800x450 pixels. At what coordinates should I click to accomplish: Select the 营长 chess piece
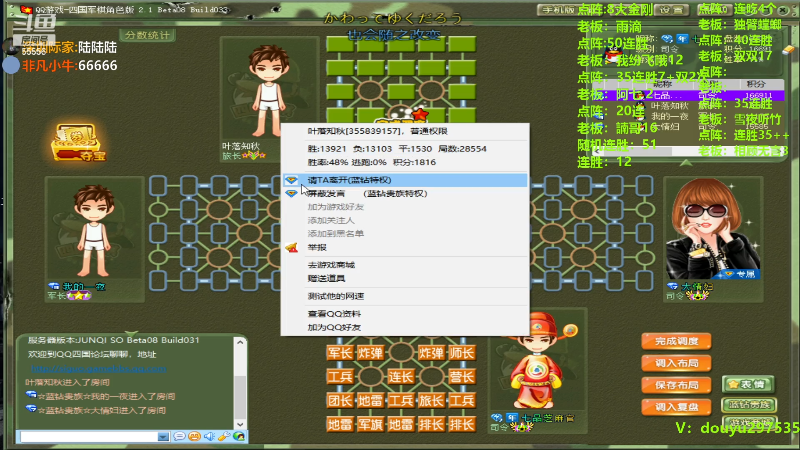(462, 377)
